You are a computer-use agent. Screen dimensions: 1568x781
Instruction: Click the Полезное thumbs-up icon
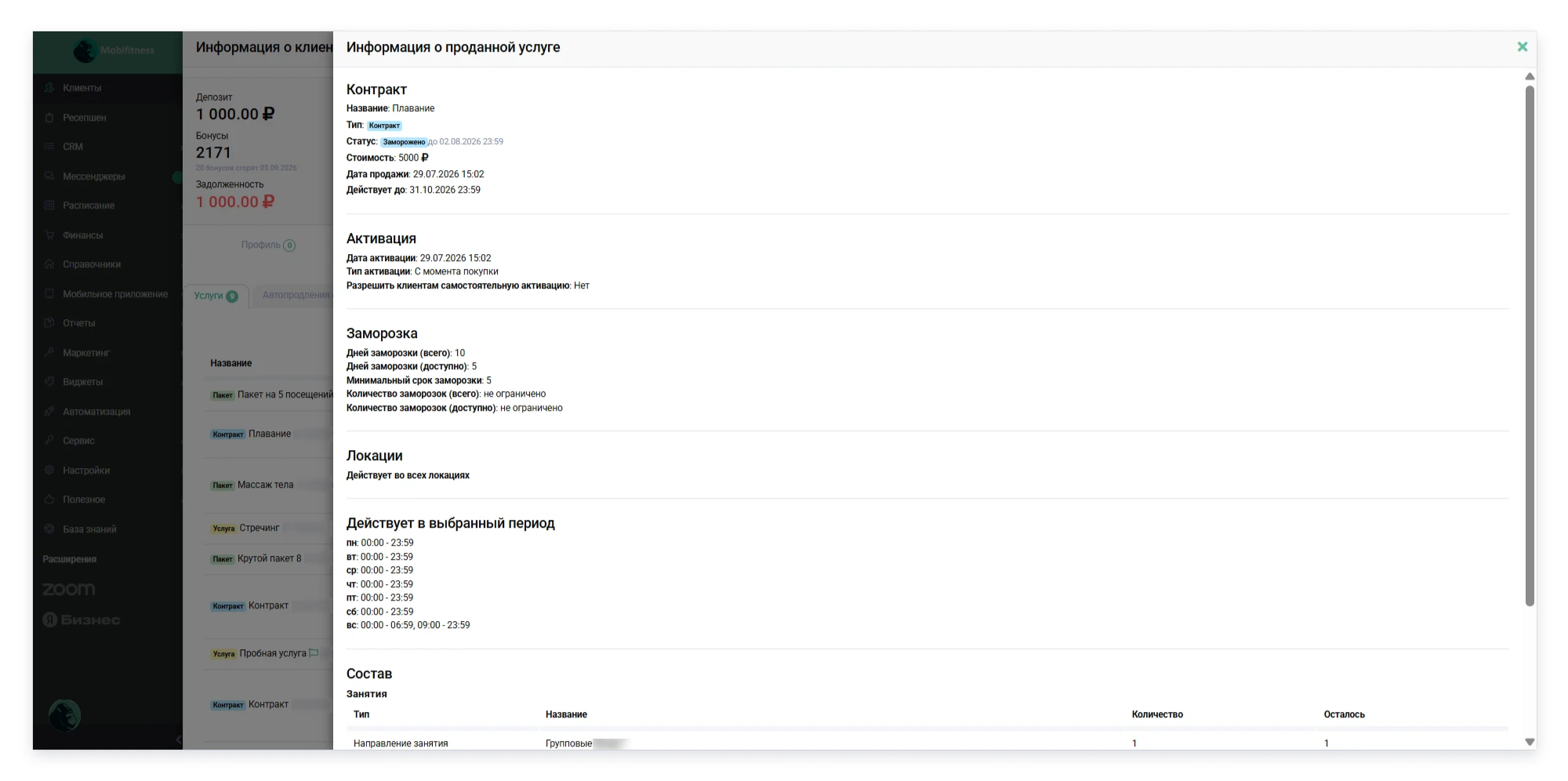click(49, 499)
